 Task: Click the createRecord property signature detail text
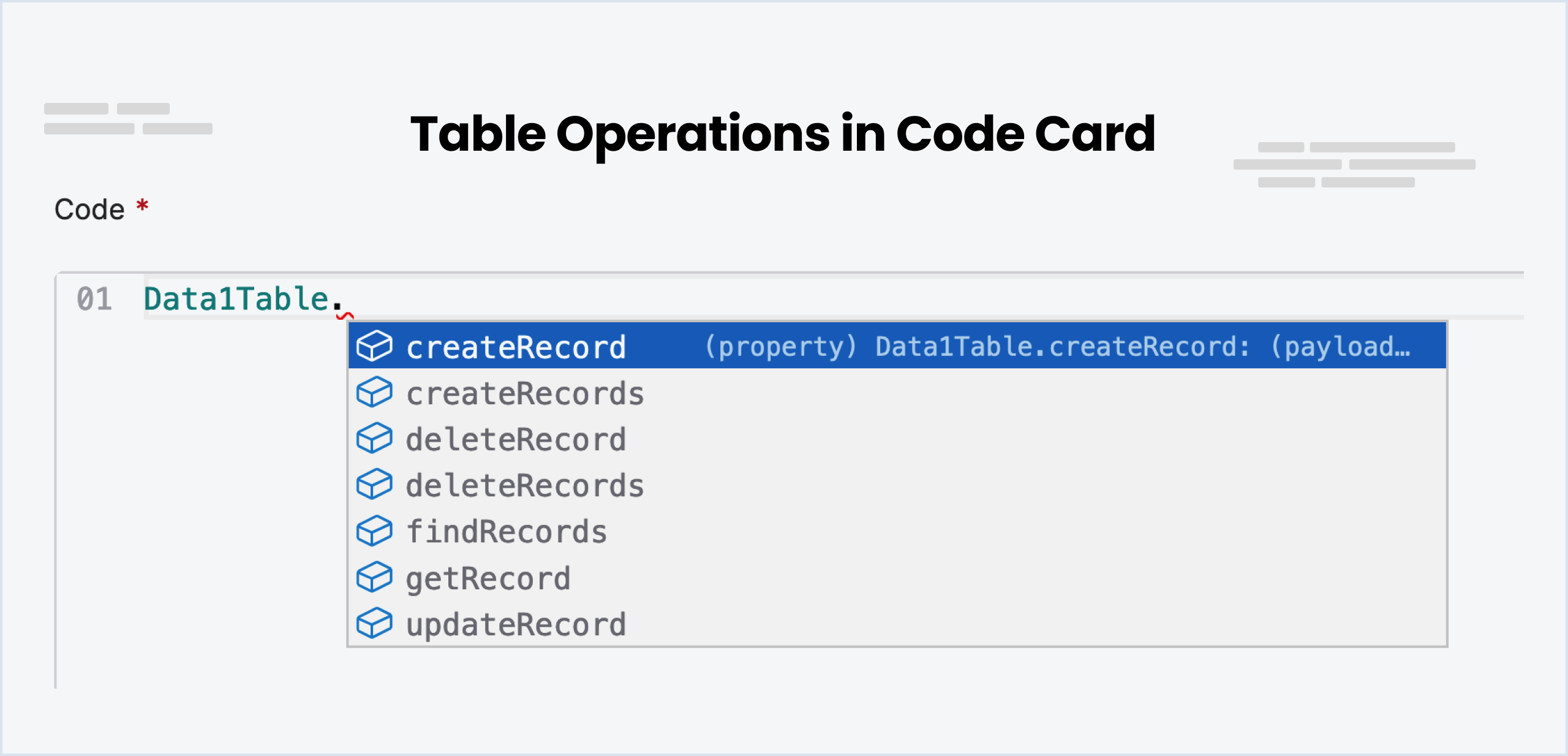[1058, 347]
